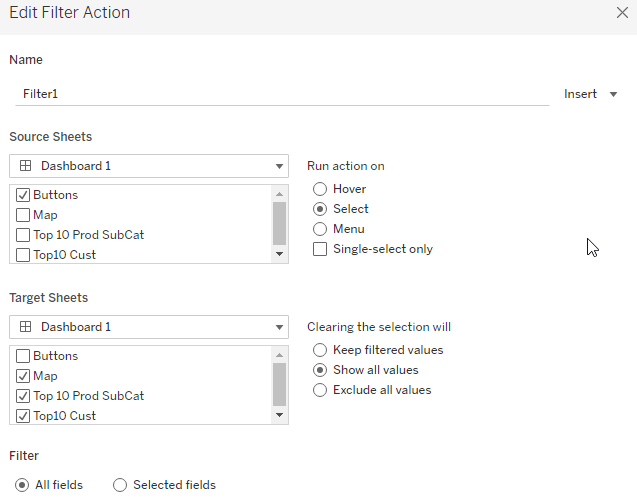This screenshot has height=500, width=637.
Task: Check Top10 Cust in Source Sheets
Action: click(x=23, y=255)
